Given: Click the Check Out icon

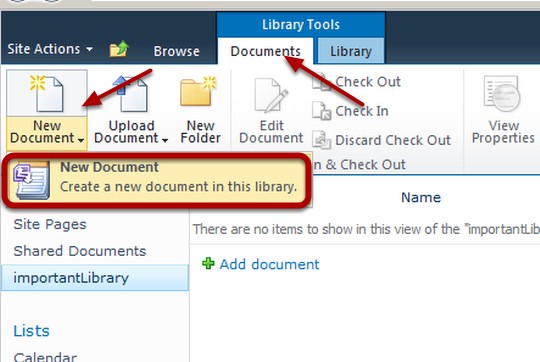Looking at the screenshot, I should point(321,82).
